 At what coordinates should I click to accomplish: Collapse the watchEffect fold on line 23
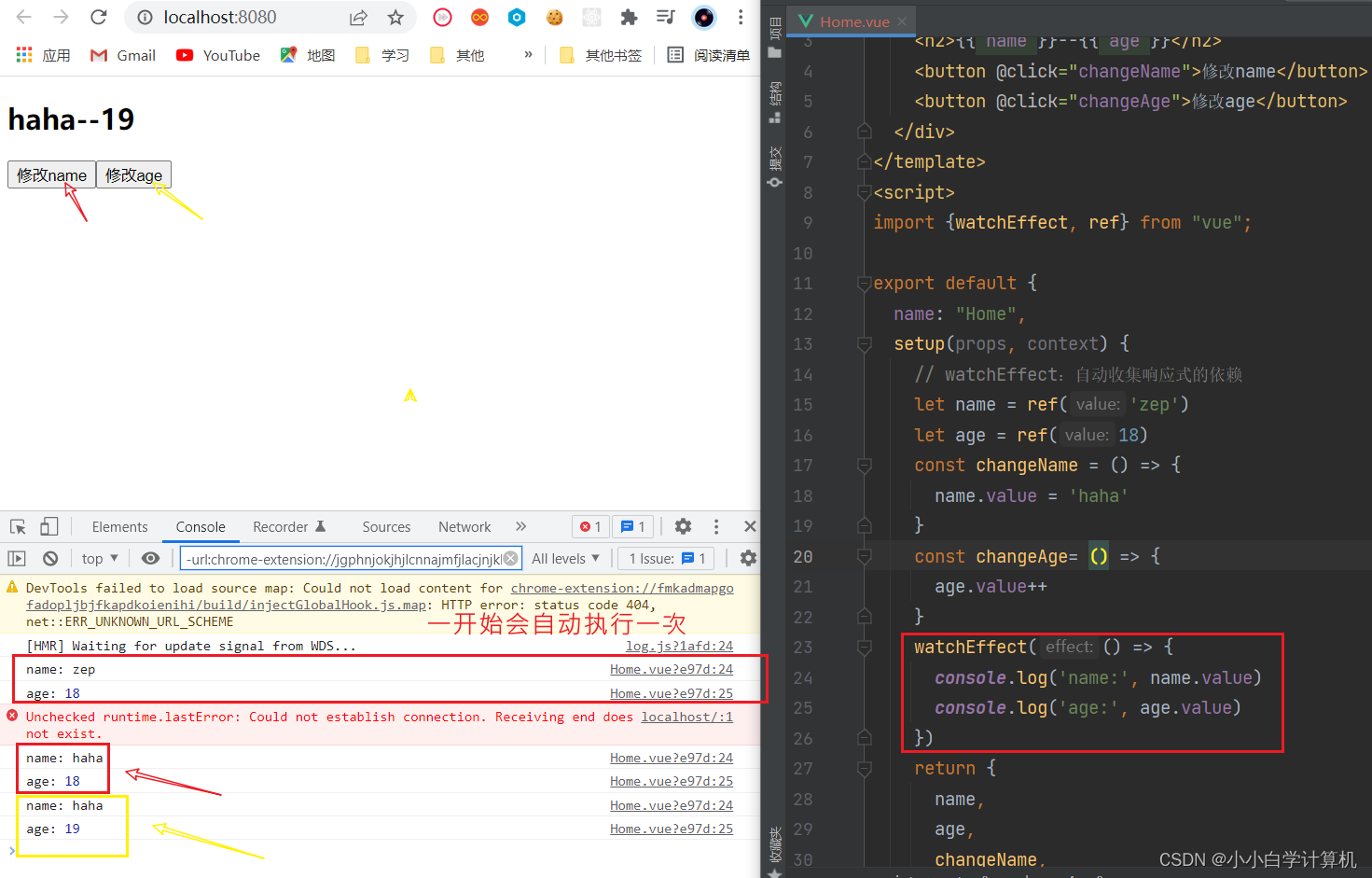[x=864, y=647]
